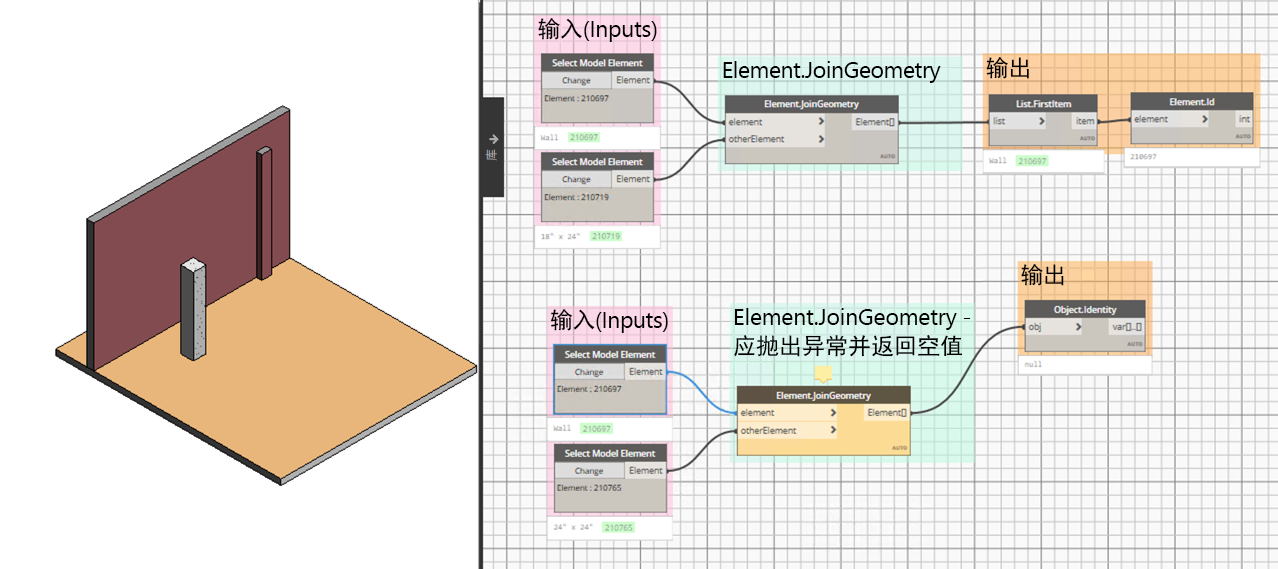The width and height of the screenshot is (1278, 569).
Task: Toggle the element port chevron on gray Element.JoinGeometry
Action: (x=821, y=122)
